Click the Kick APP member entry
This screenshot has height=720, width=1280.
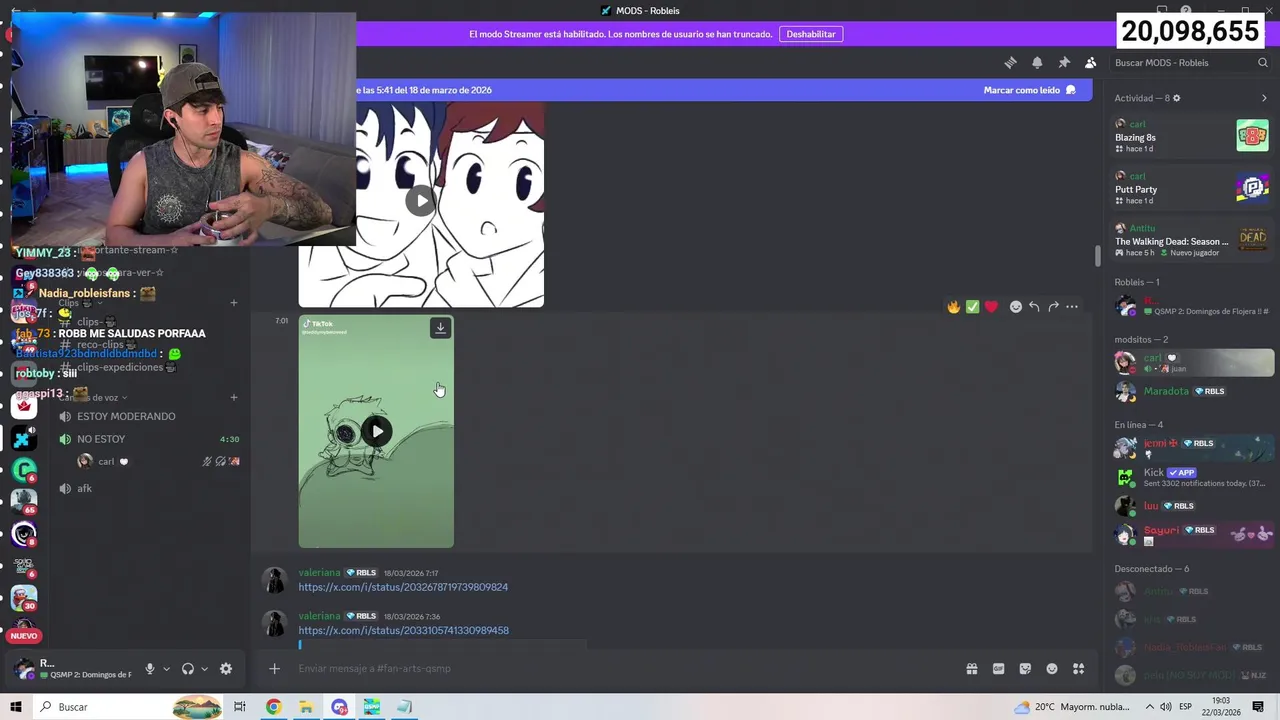[x=1192, y=477]
